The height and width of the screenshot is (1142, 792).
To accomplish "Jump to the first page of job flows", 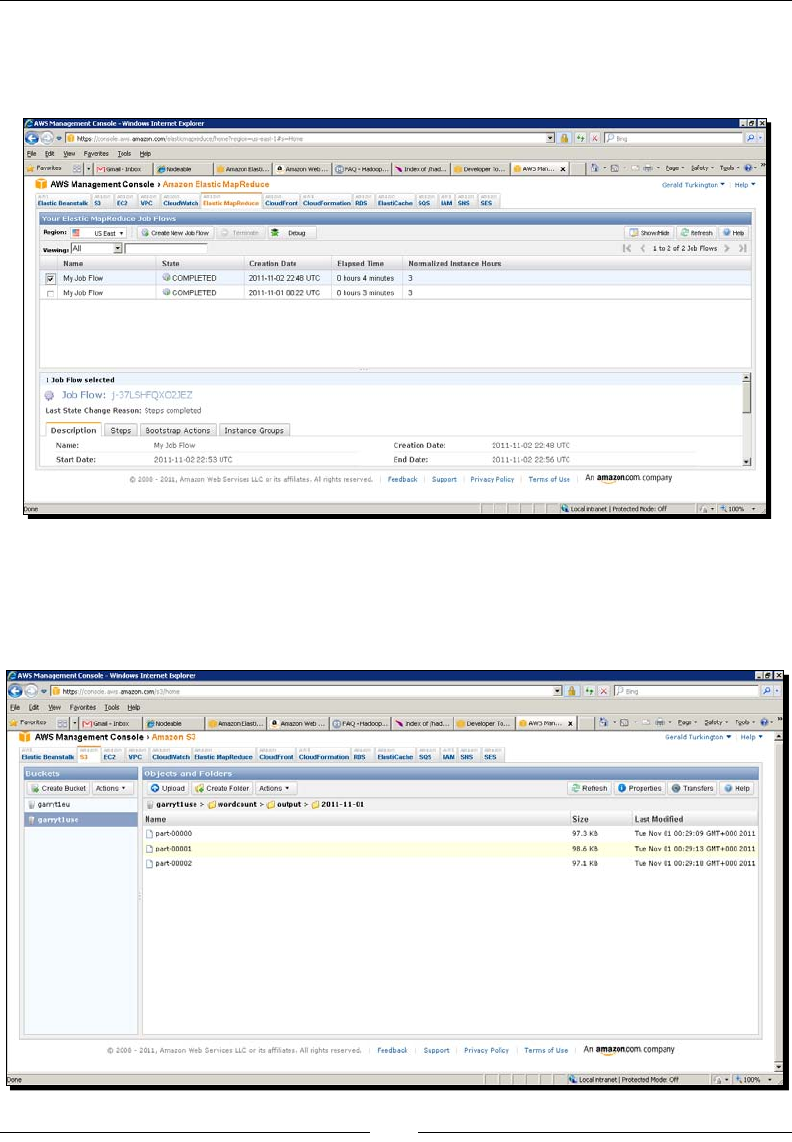I will click(627, 248).
